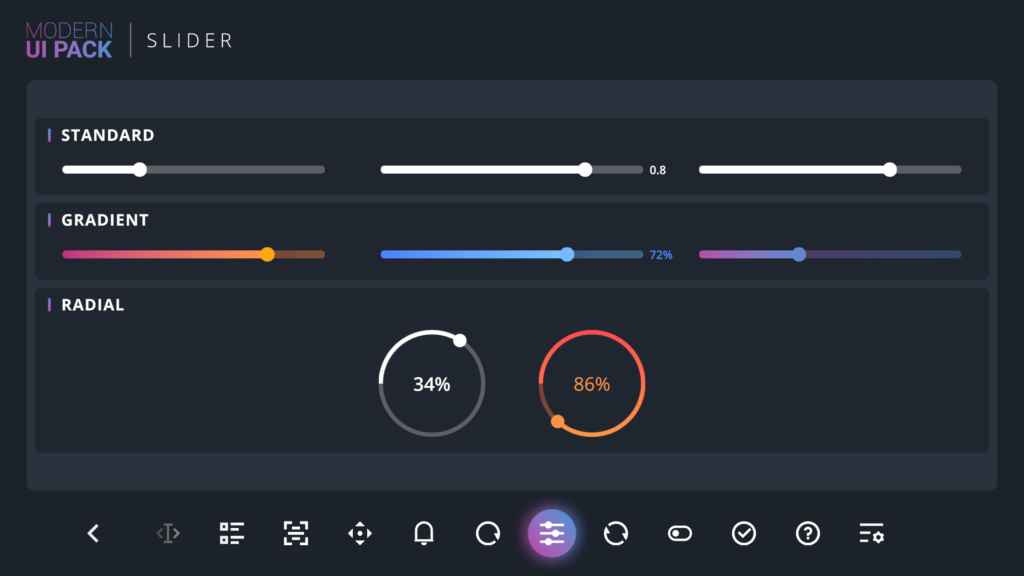Click the move crosshair icon
The height and width of the screenshot is (576, 1024).
pyautogui.click(x=359, y=533)
